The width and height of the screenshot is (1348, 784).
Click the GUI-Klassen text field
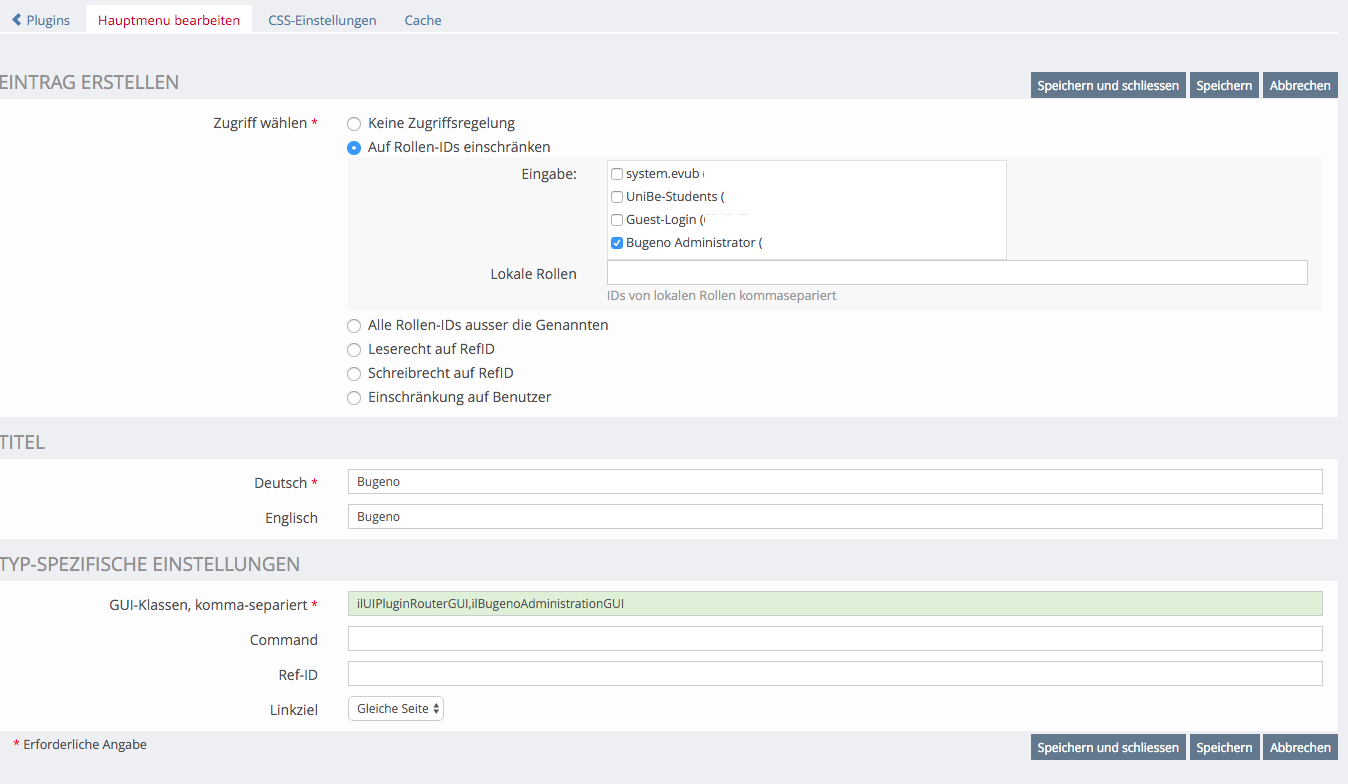point(834,604)
